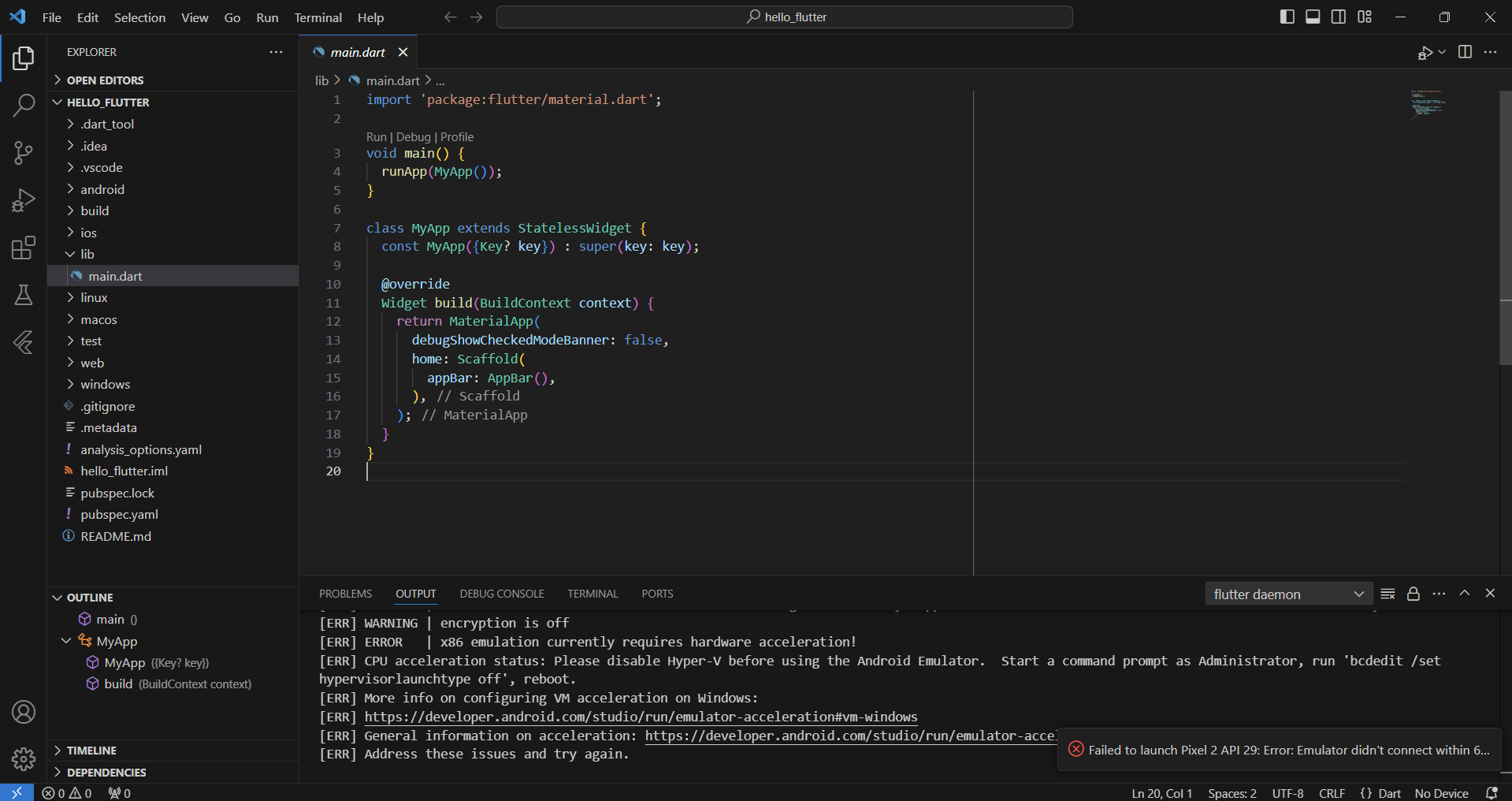Open the Testing flask icon
The width and height of the screenshot is (1512, 801).
(x=24, y=295)
